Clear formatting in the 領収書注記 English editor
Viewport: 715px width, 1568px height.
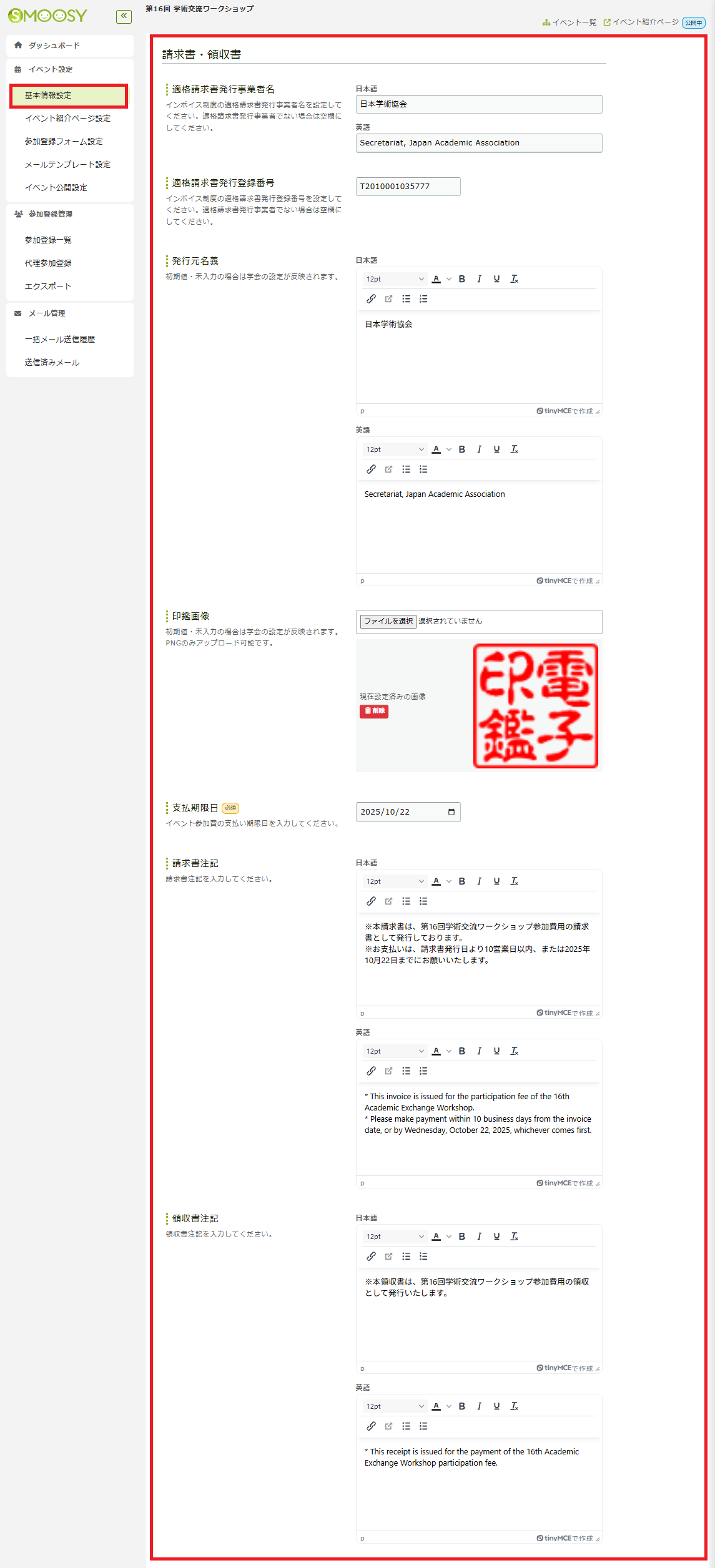pos(514,1406)
